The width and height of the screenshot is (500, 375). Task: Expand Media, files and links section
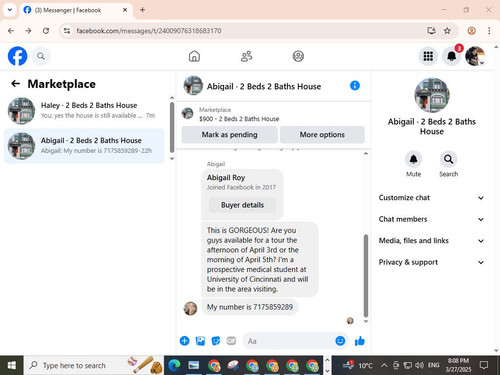point(431,241)
